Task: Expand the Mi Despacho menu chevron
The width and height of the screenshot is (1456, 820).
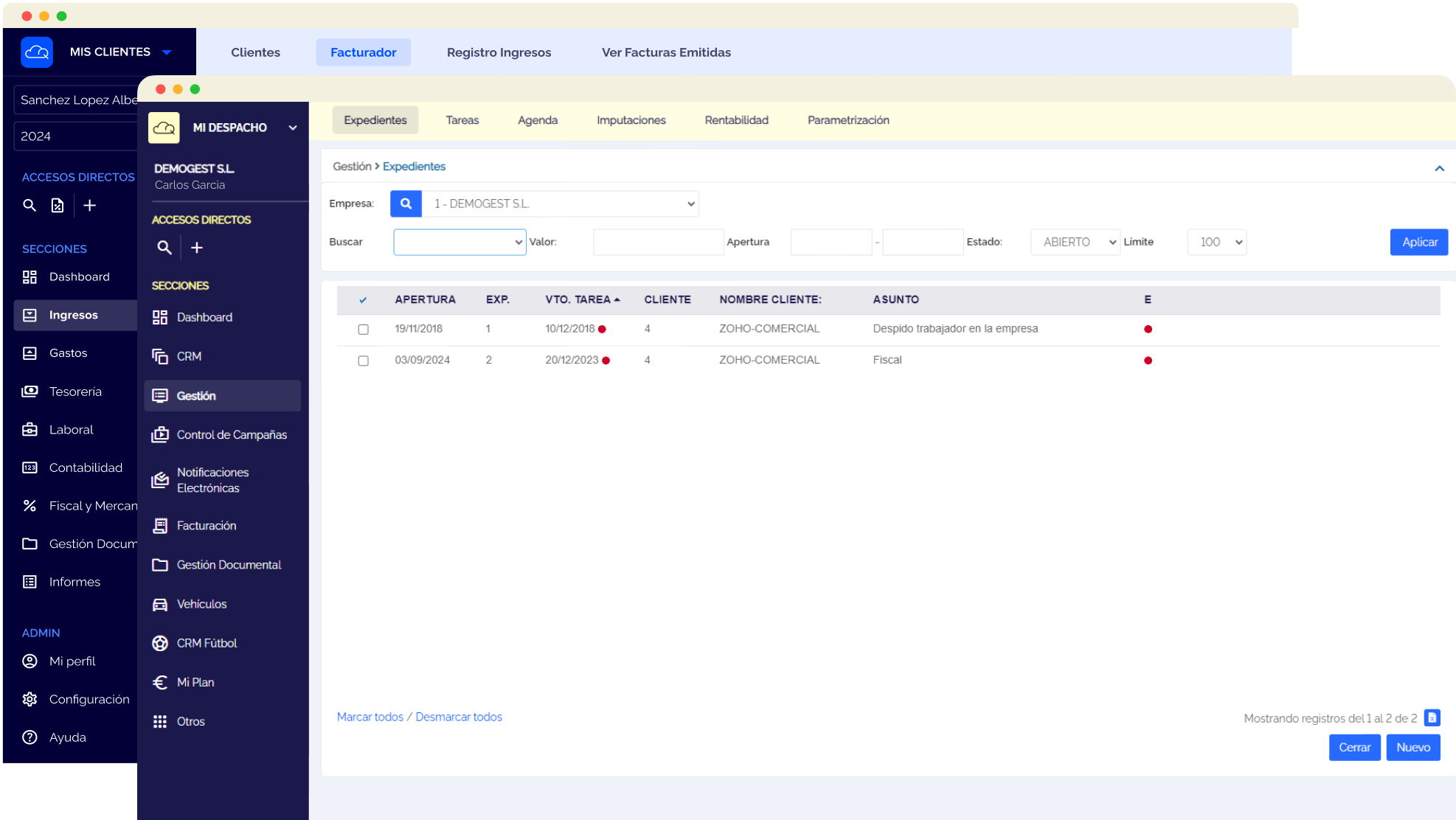Action: [293, 128]
